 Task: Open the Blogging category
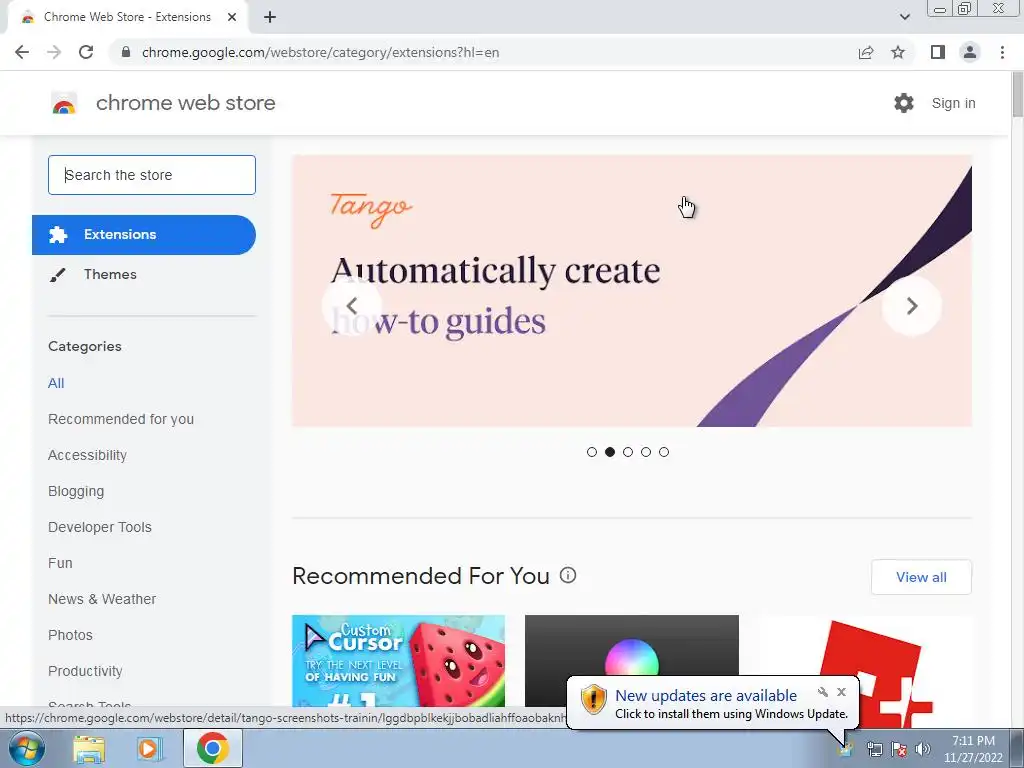click(x=76, y=491)
